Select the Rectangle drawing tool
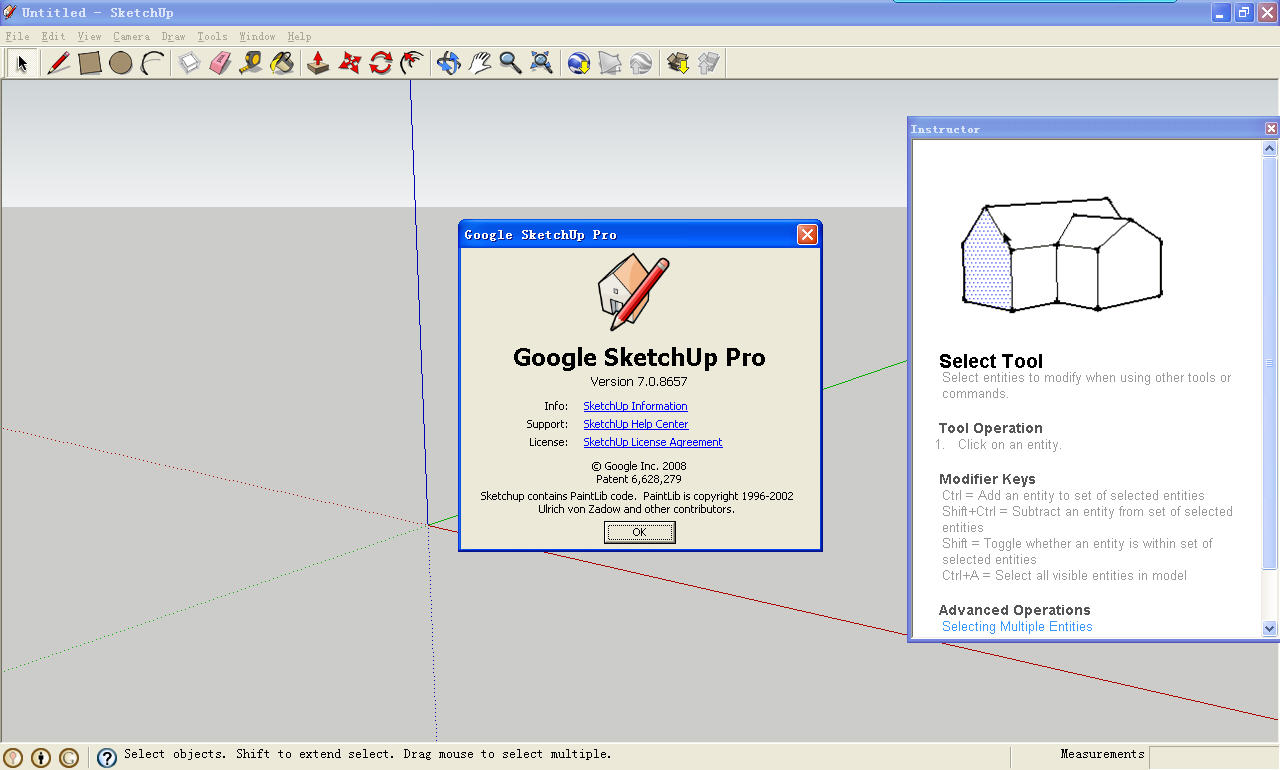Viewport: 1280px width, 770px height. (90, 63)
